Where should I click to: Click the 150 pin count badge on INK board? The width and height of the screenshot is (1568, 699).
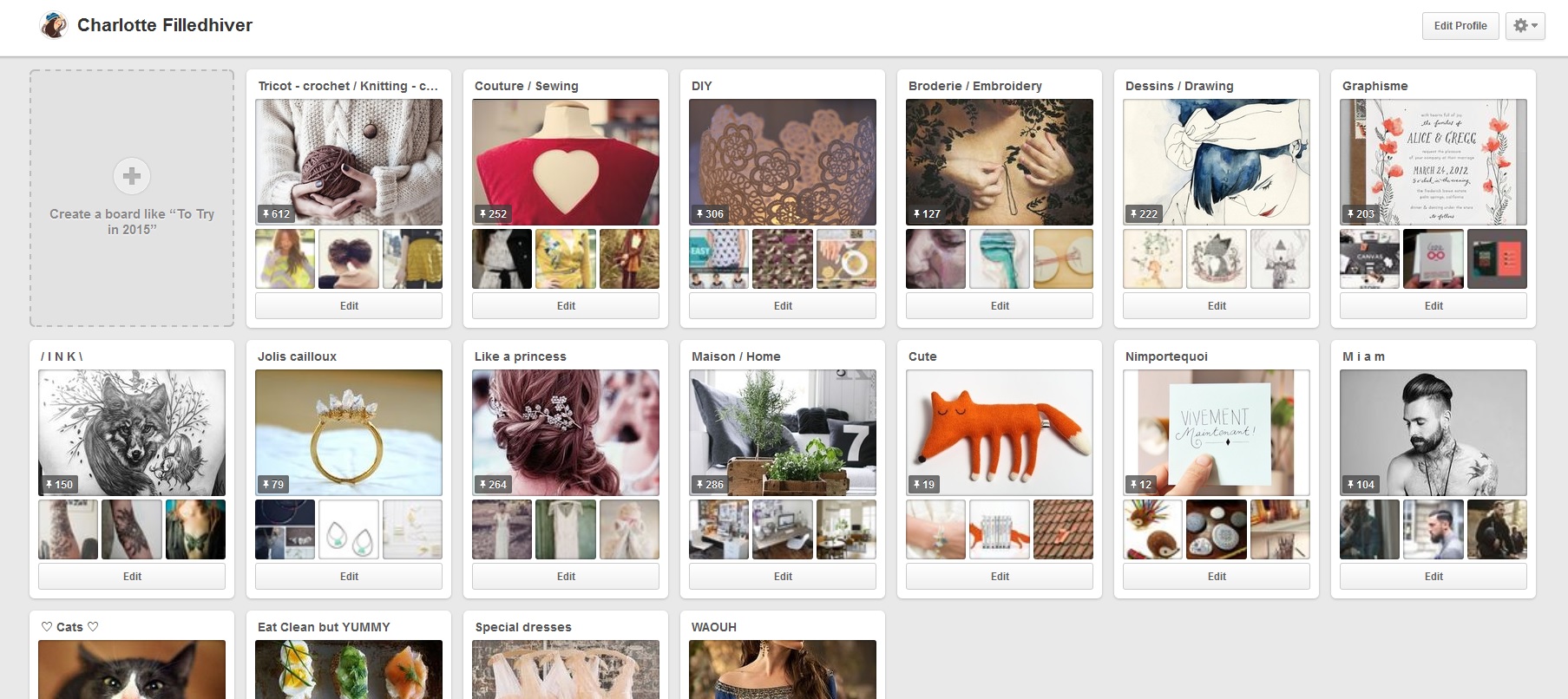59,484
